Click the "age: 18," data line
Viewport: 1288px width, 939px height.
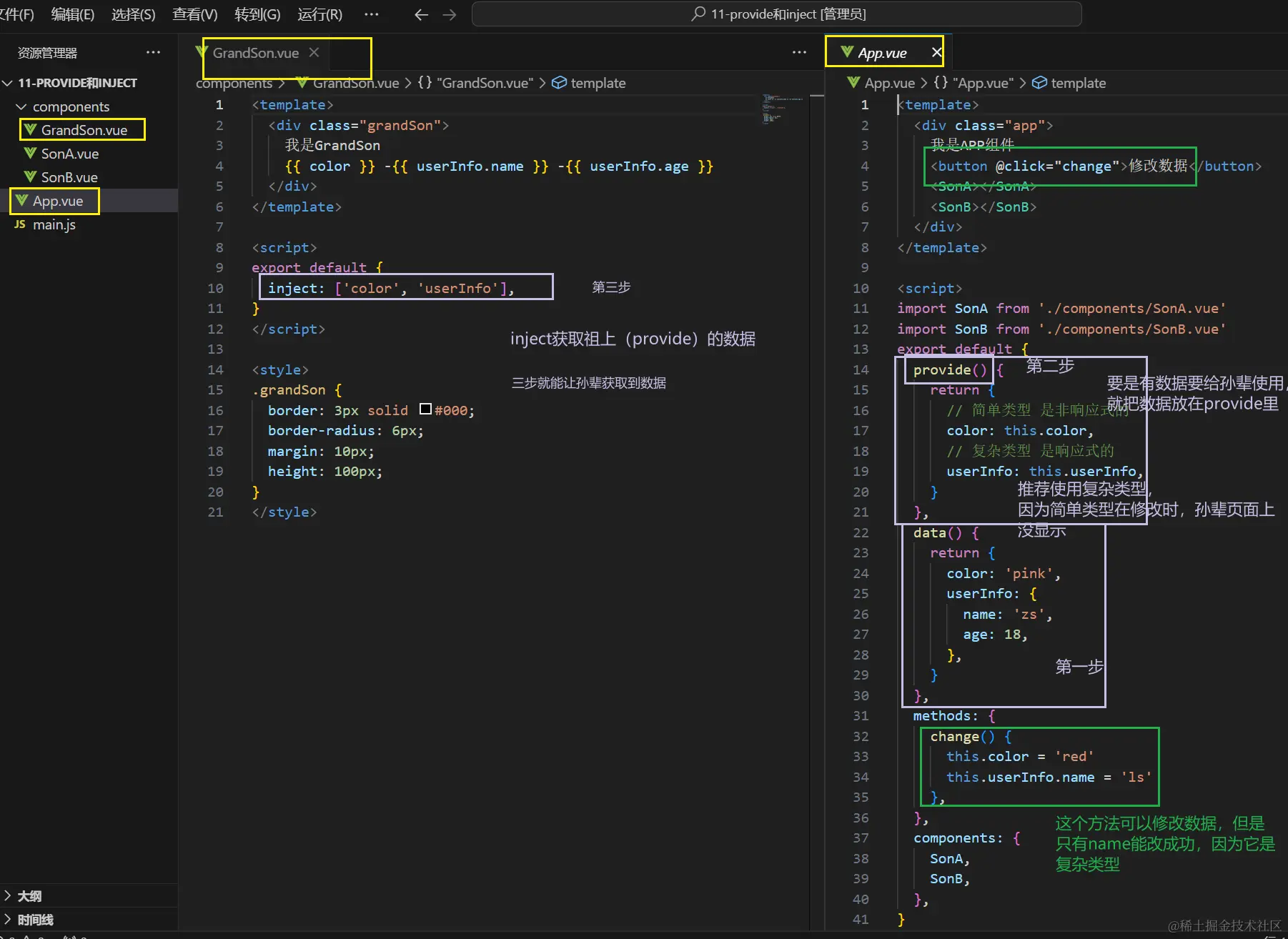pyautogui.click(x=995, y=635)
